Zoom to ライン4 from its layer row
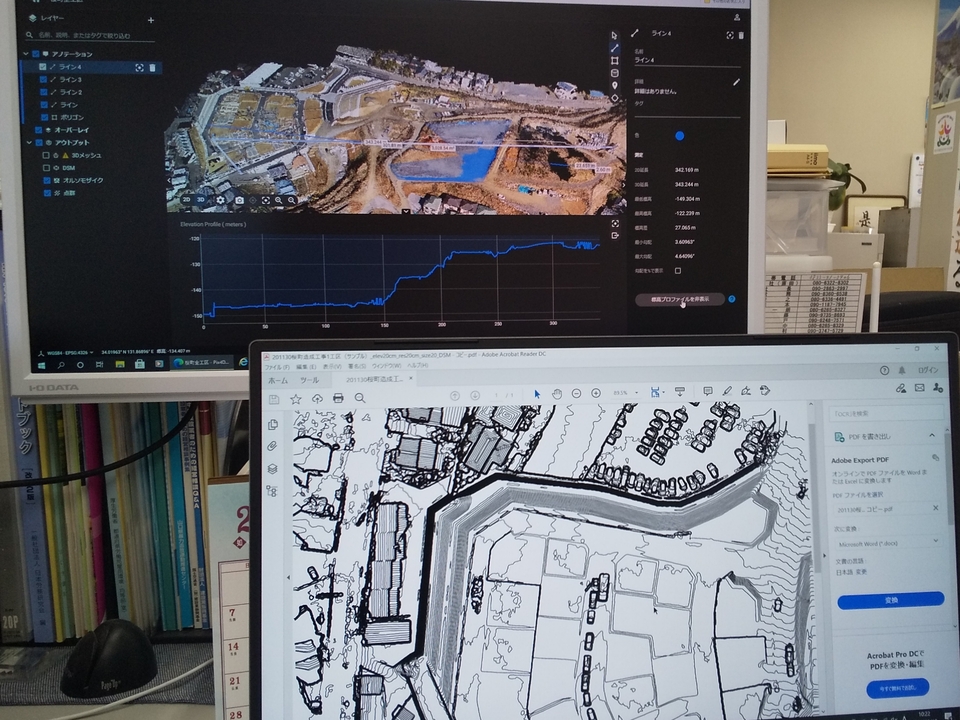 tap(140, 67)
